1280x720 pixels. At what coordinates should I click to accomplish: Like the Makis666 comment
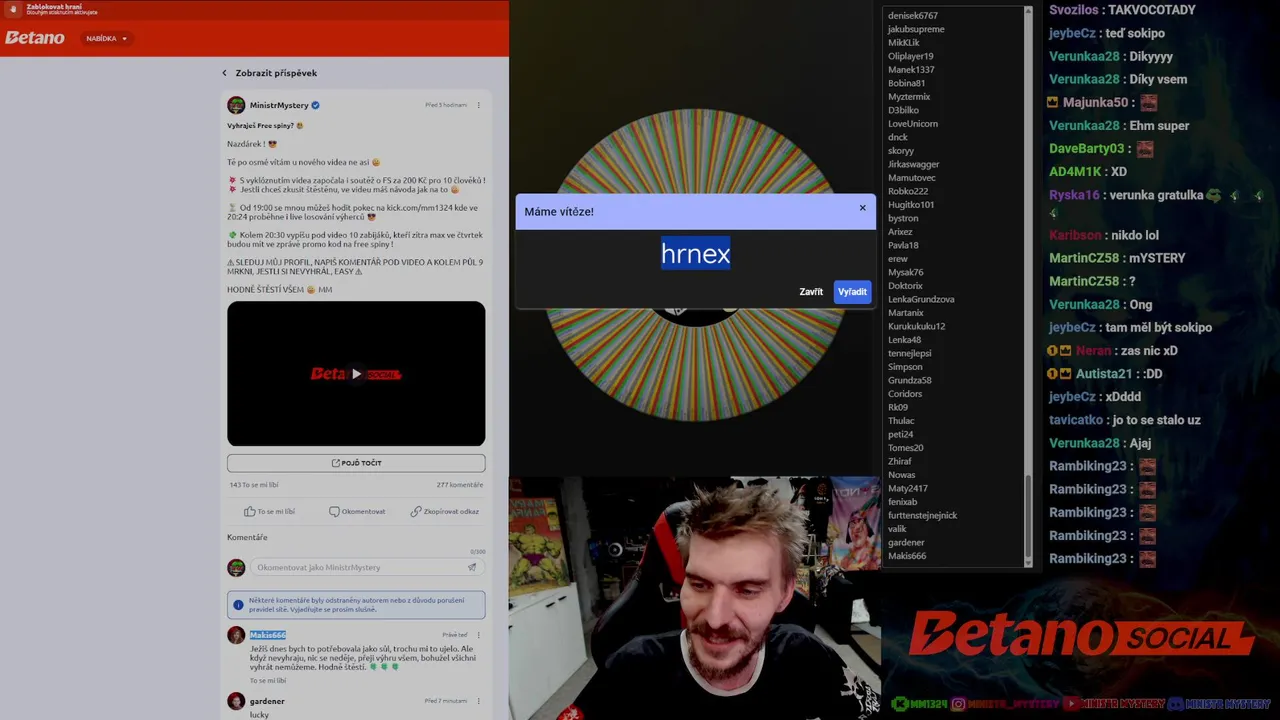click(268, 681)
